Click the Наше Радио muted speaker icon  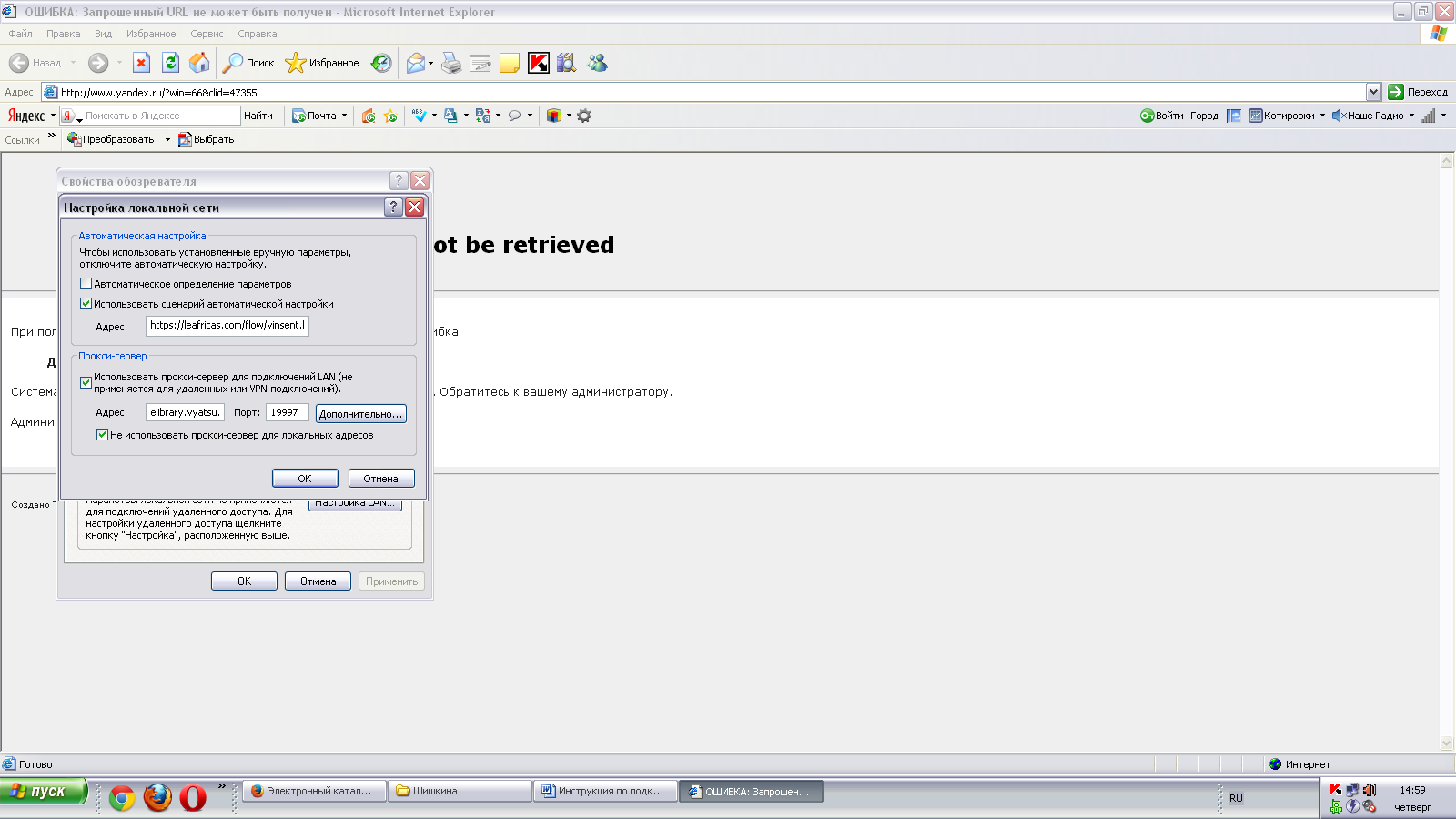click(1339, 116)
